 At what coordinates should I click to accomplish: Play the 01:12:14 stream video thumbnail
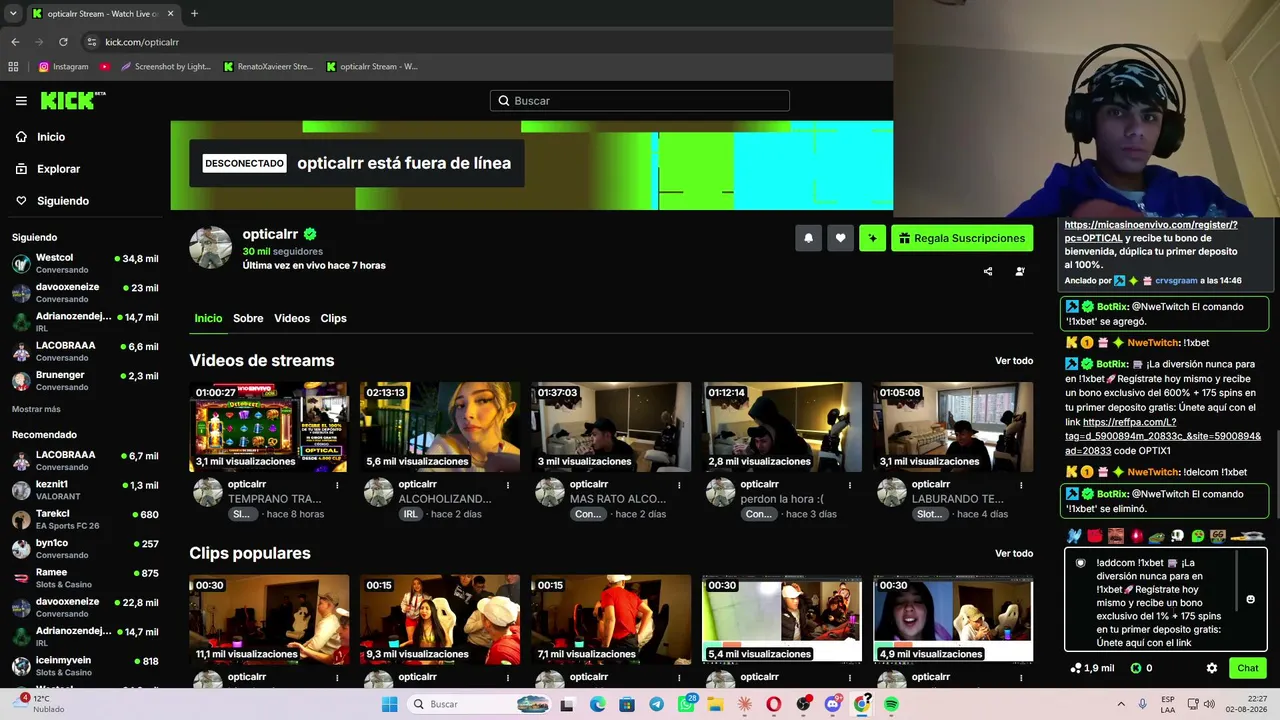pyautogui.click(x=782, y=427)
